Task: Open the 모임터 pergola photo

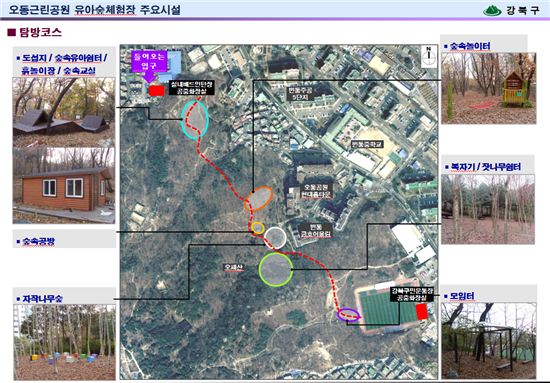Action: click(x=489, y=341)
